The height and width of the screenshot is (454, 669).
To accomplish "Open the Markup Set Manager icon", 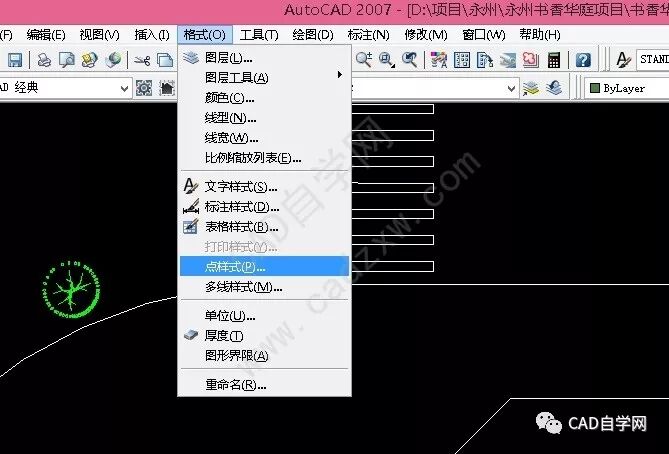I will coord(530,60).
